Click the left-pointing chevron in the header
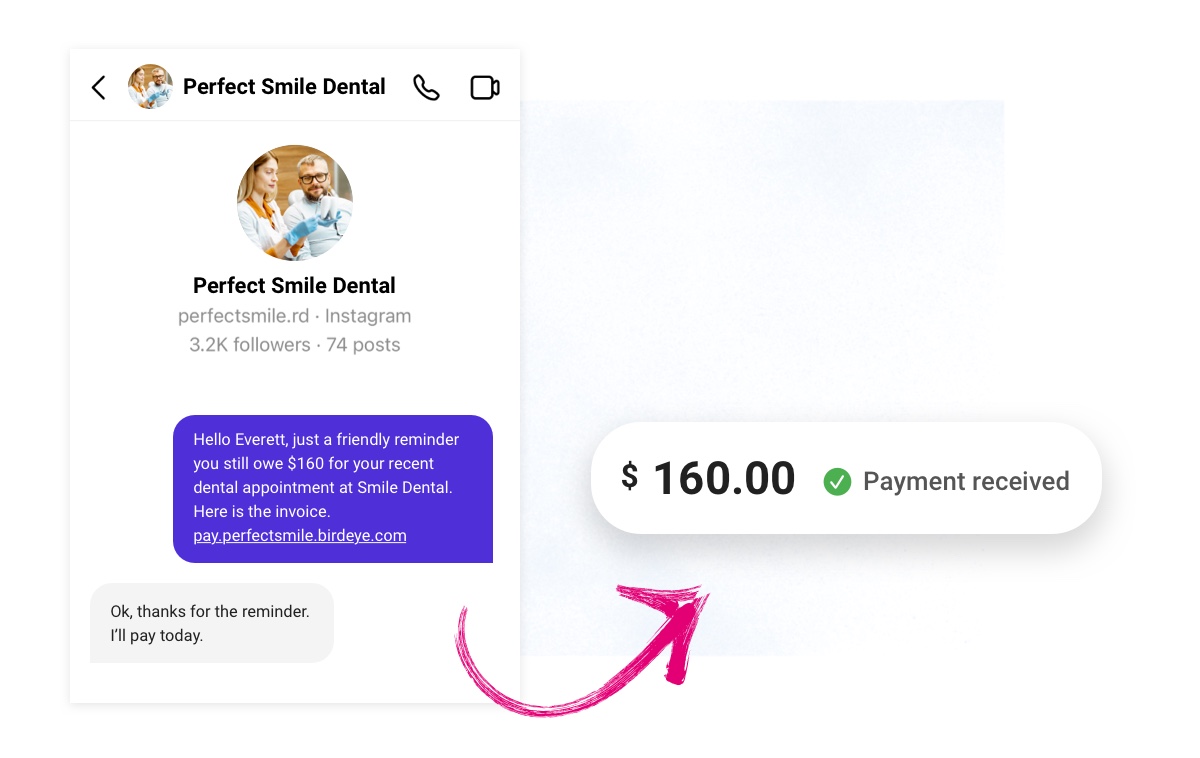This screenshot has height=758, width=1200. [x=97, y=87]
